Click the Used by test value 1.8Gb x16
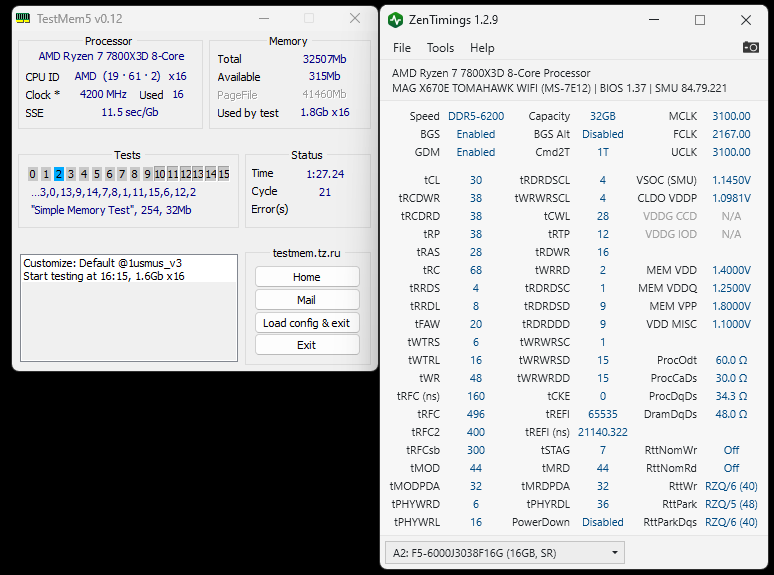774x575 pixels. (325, 113)
